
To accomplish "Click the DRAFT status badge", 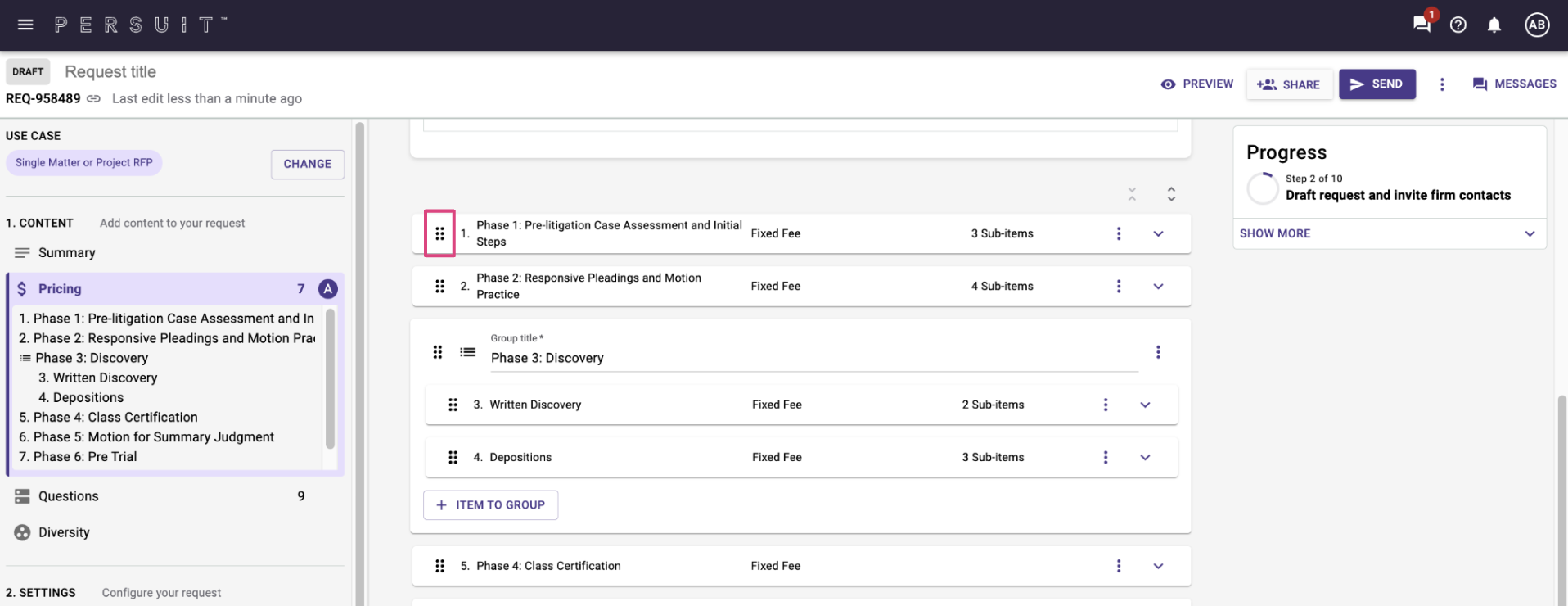I will click(28, 72).
